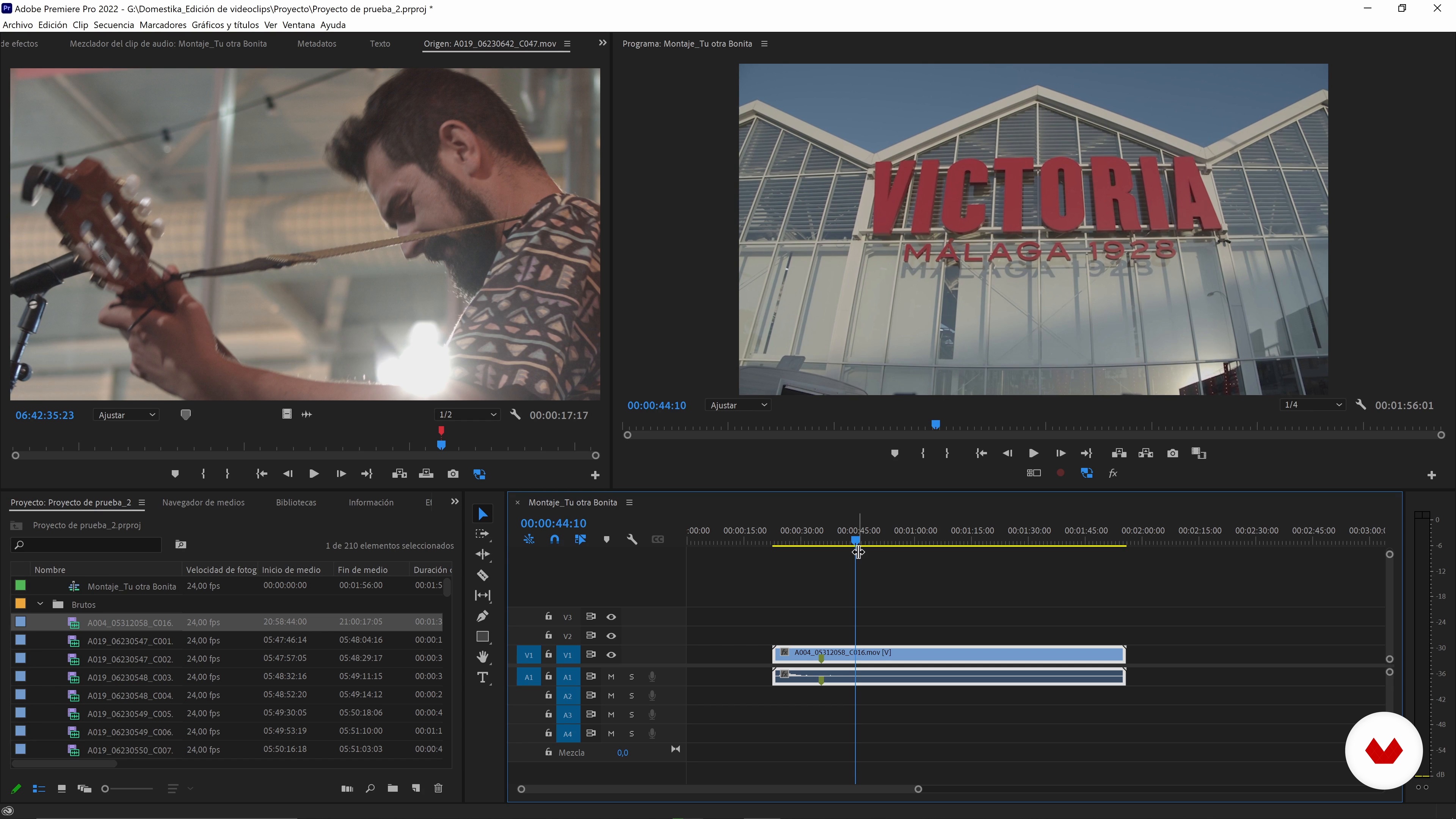Sort by Nombre column header
Screen dimensions: 1456x819
tap(50, 570)
